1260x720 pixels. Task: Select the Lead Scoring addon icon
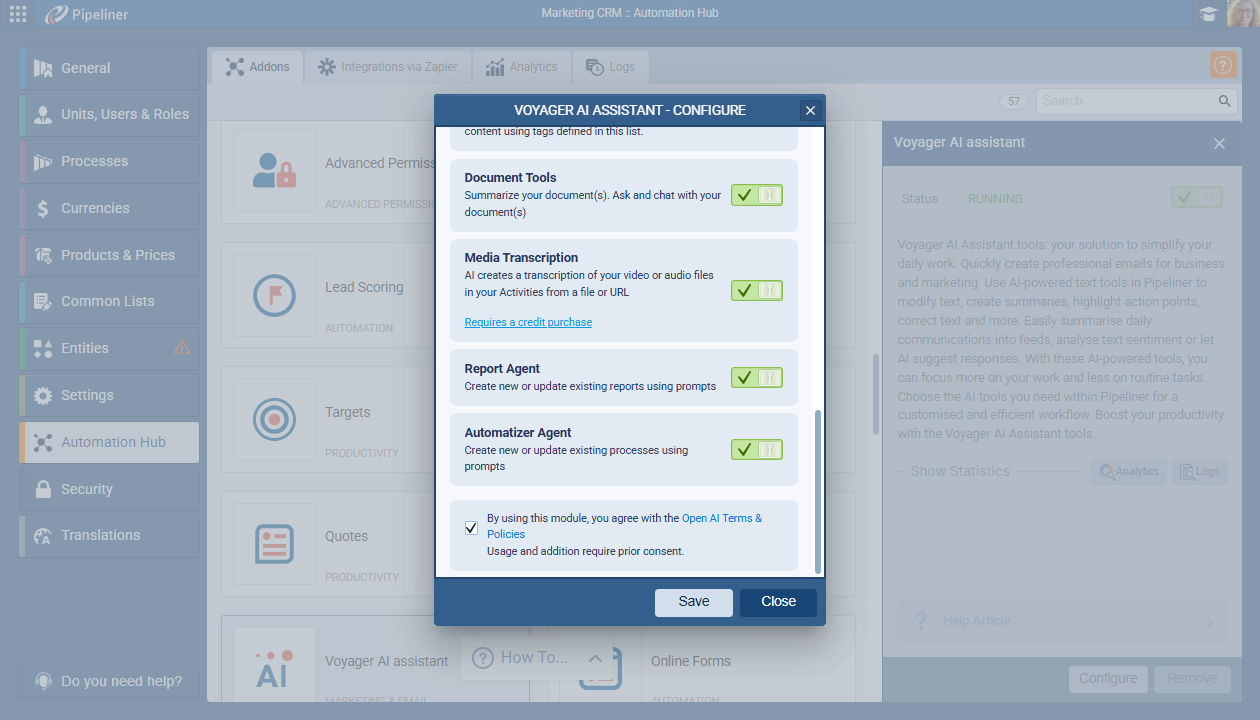(274, 295)
